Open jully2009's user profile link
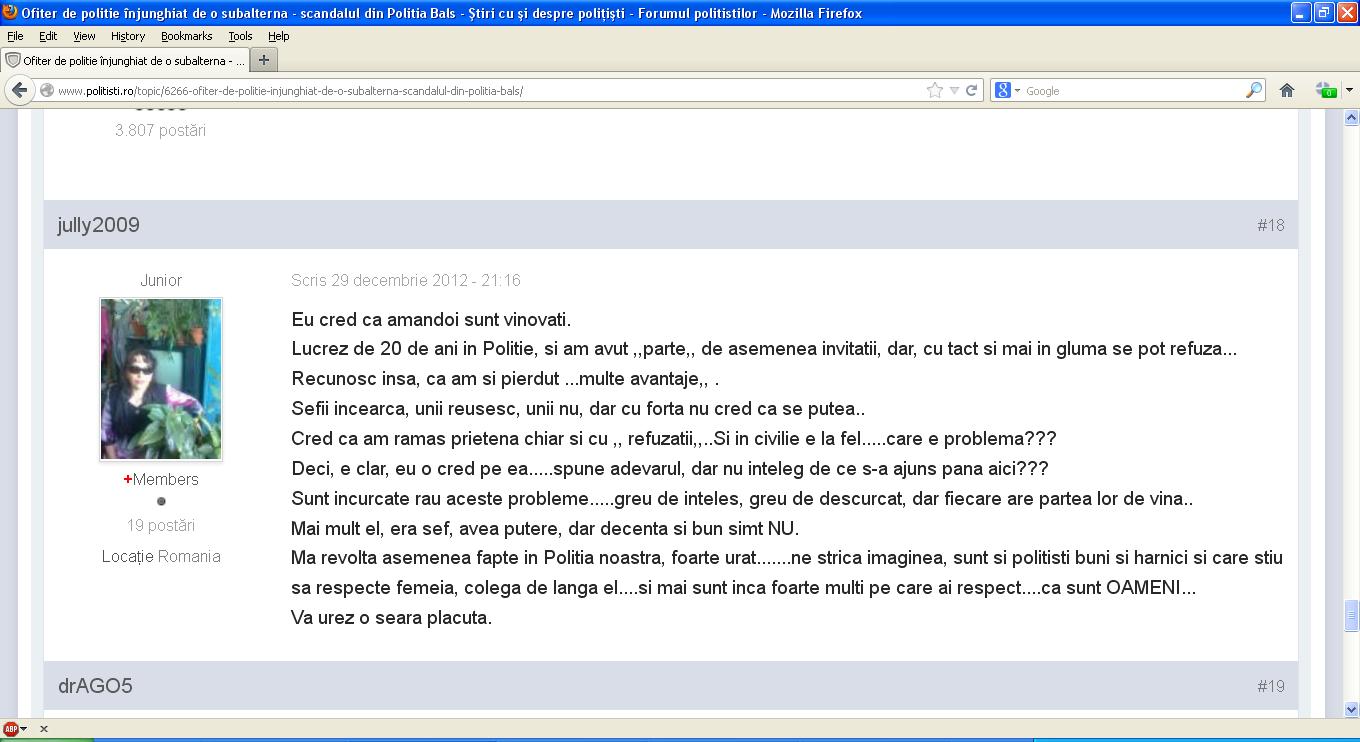 (x=98, y=225)
